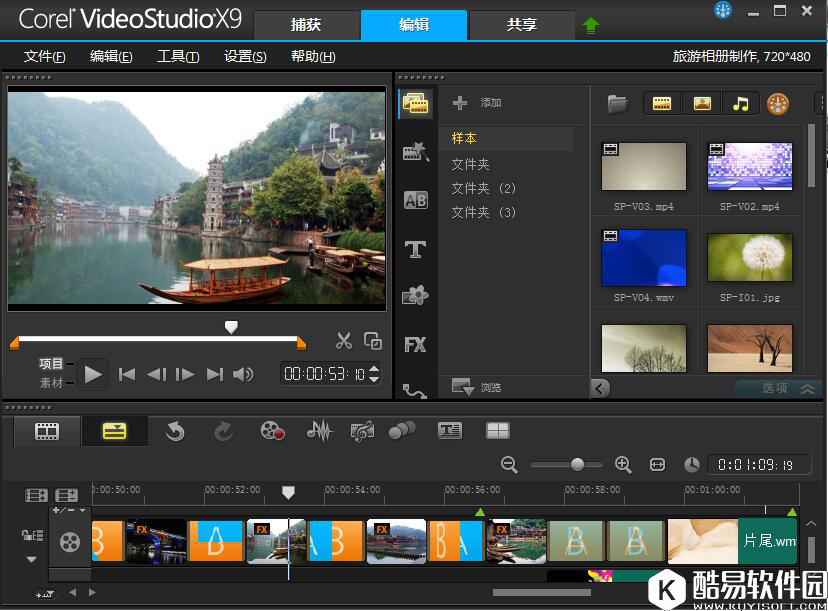
Task: Expand the 选项 options panel
Action: click(806, 389)
